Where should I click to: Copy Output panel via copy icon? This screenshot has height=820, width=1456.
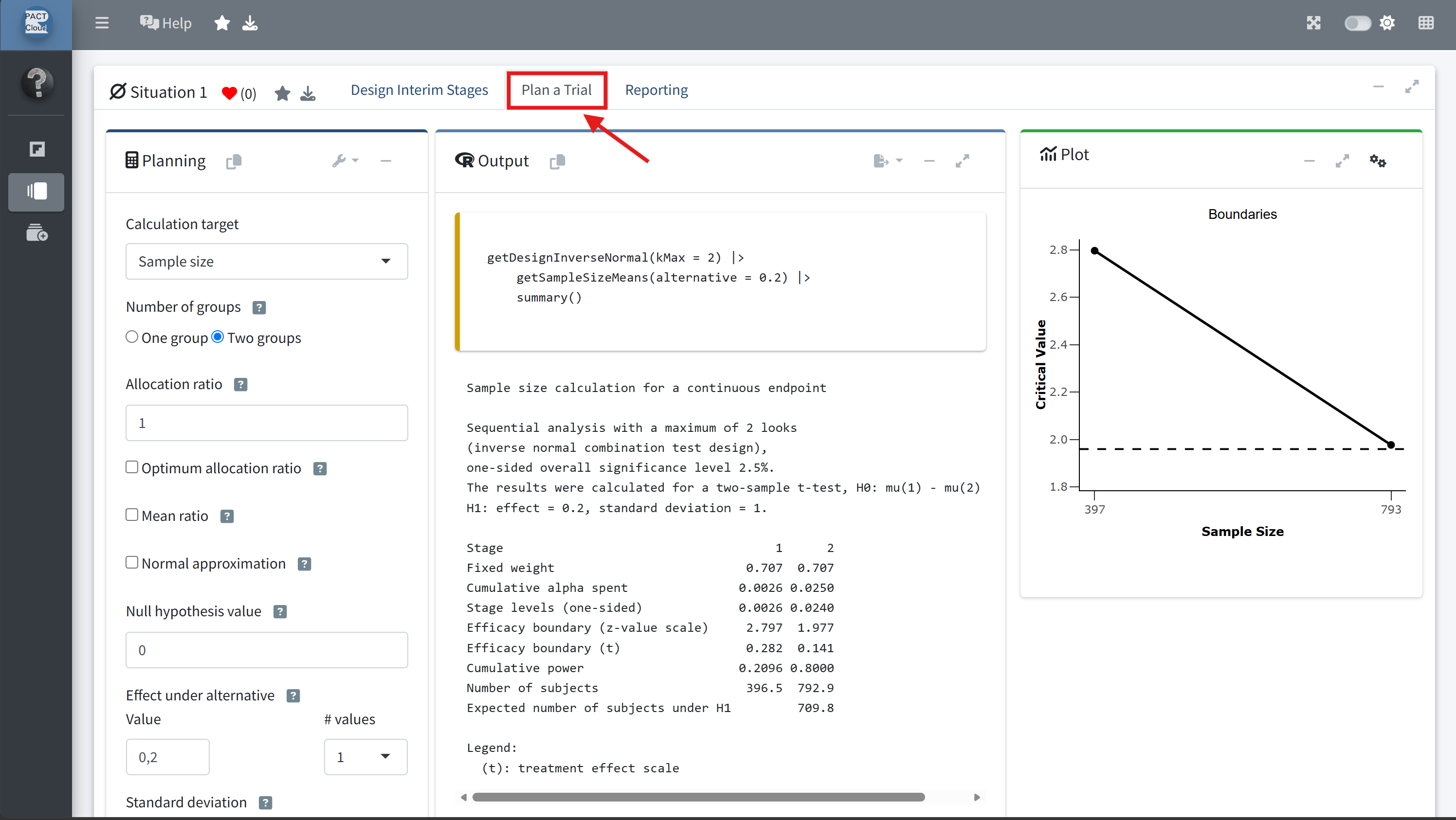coord(557,161)
